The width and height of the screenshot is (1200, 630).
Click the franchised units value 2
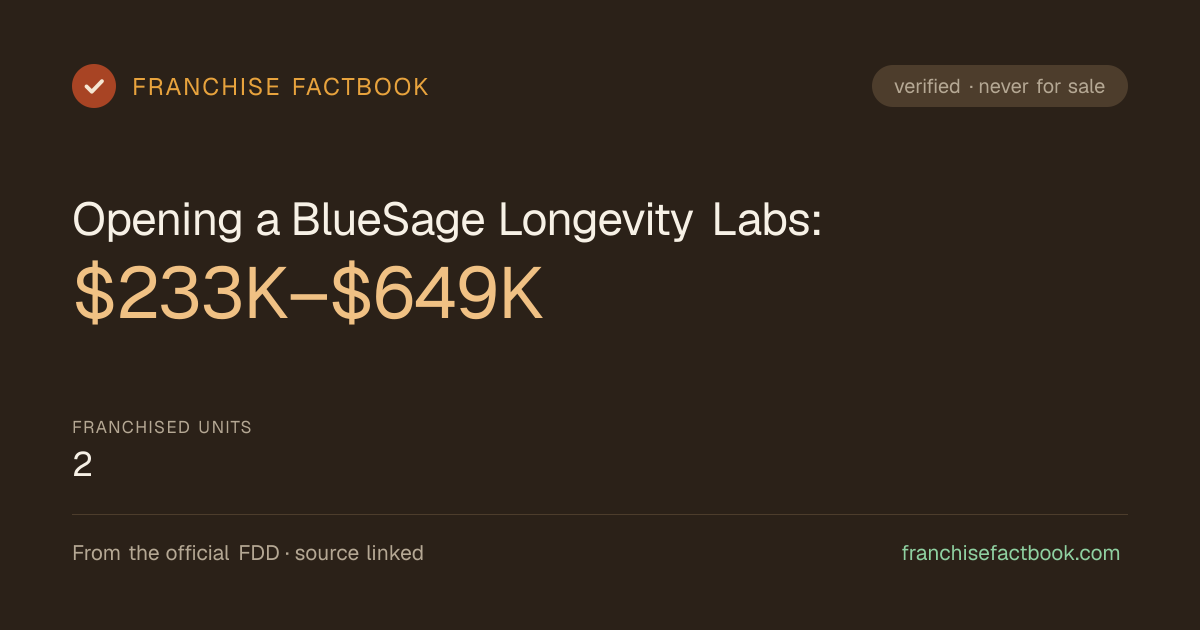82,465
